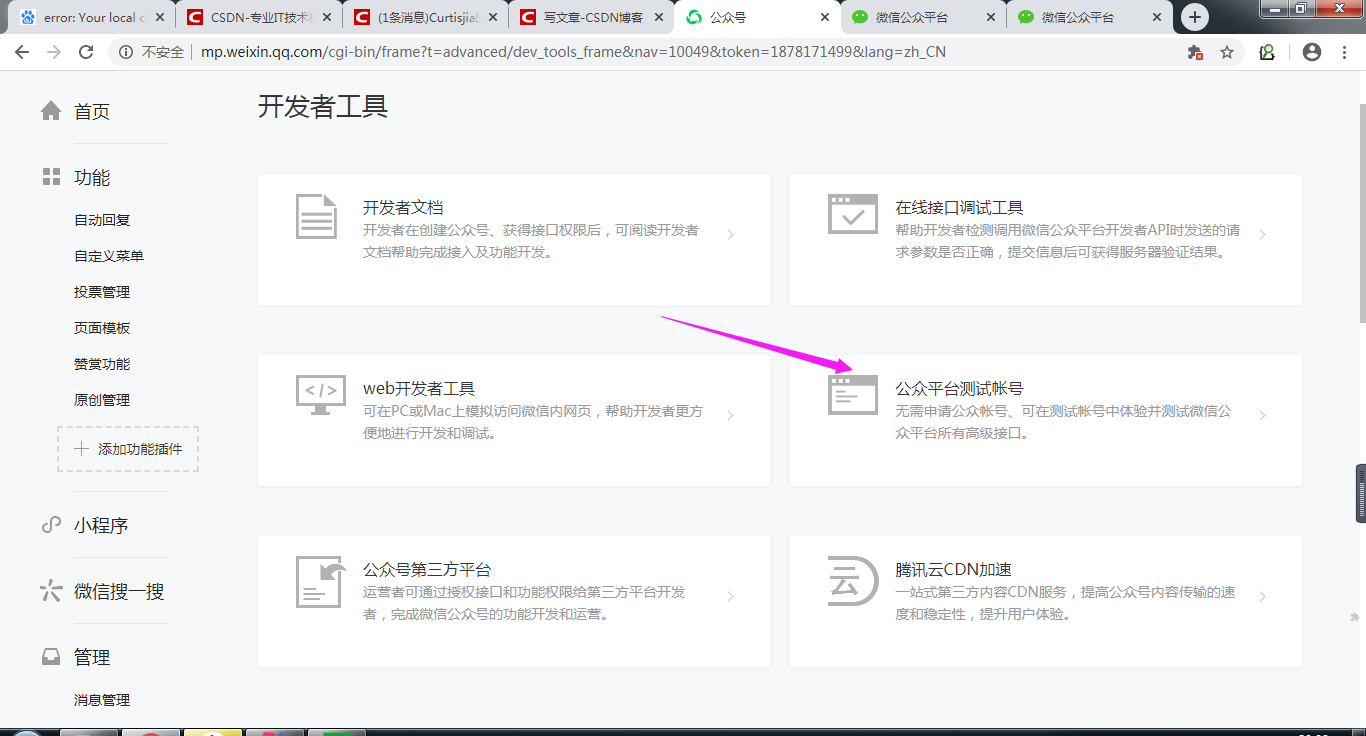The height and width of the screenshot is (736, 1366).
Task: Click the 功能 grid icon in sidebar
Action: click(x=51, y=177)
